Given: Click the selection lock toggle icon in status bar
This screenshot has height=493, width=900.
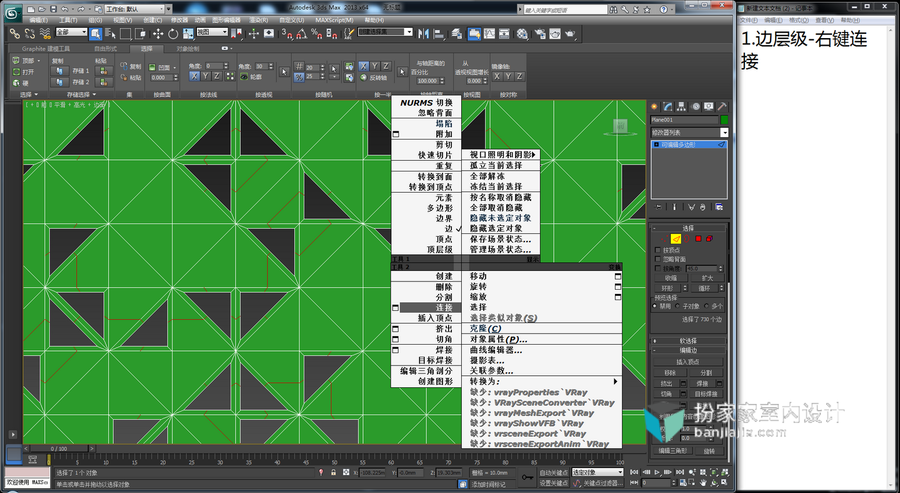Looking at the screenshot, I should coord(333,472).
